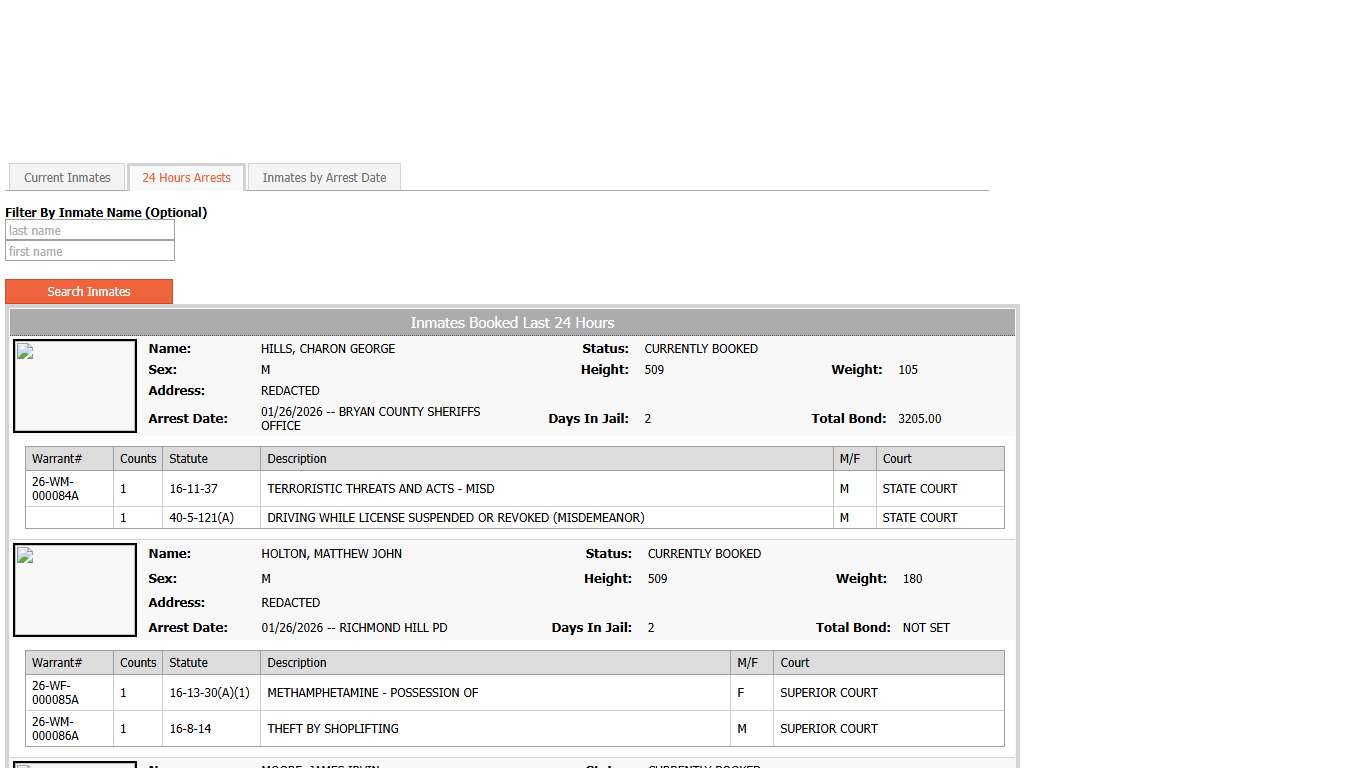Select warrant number 26-WM-000086A
The image size is (1366, 768).
click(55, 729)
